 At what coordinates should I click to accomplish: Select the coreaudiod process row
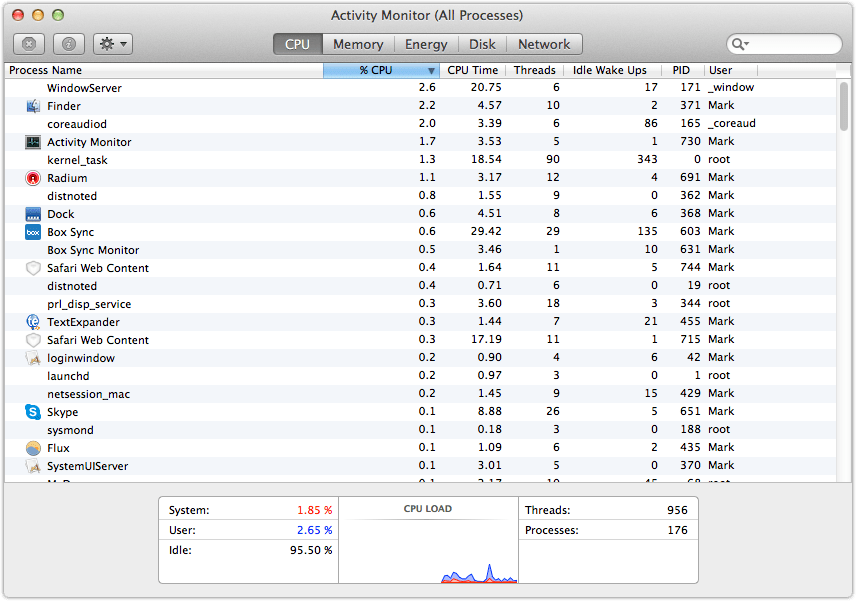point(420,124)
